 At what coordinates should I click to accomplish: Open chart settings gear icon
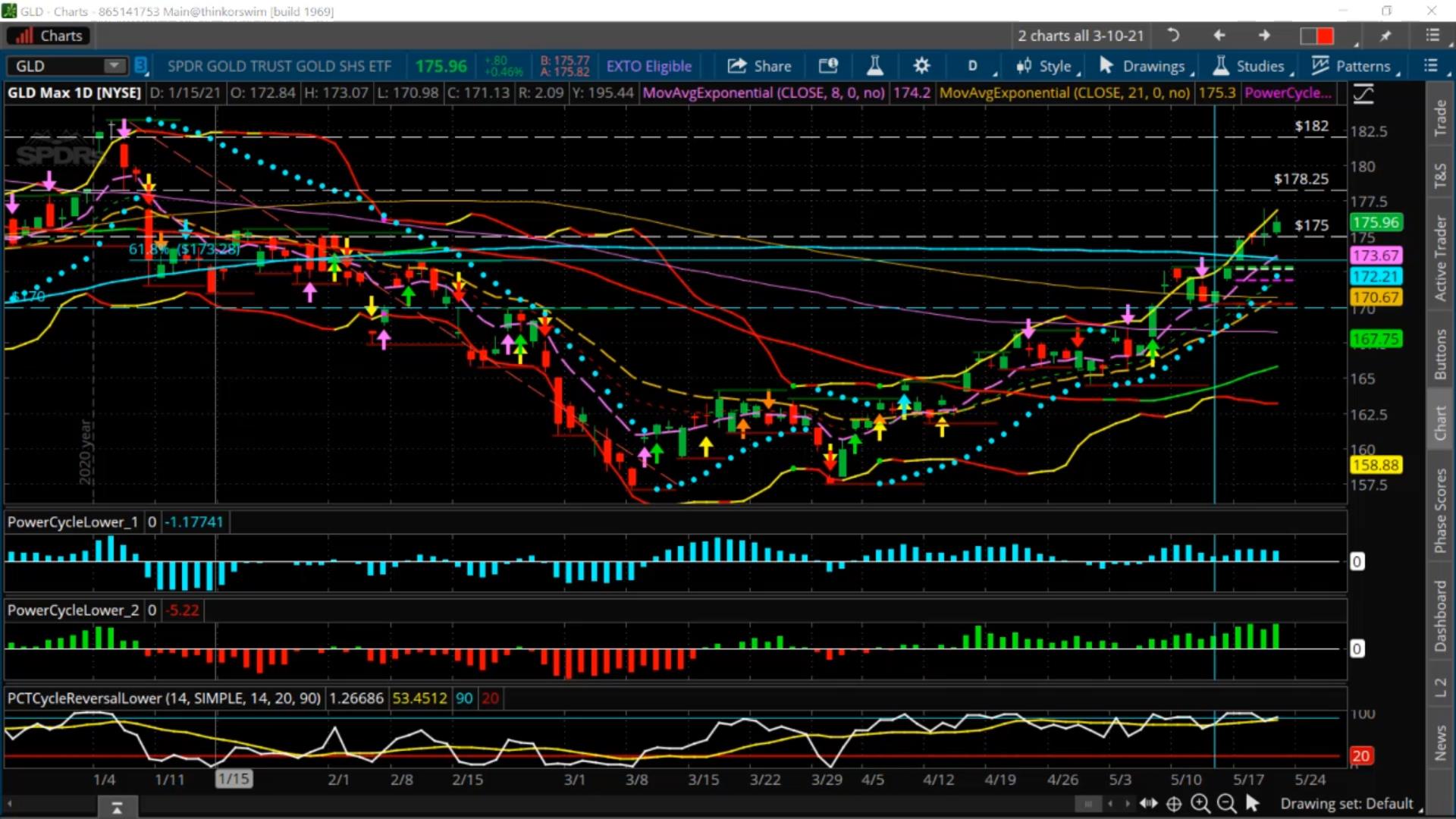[921, 66]
